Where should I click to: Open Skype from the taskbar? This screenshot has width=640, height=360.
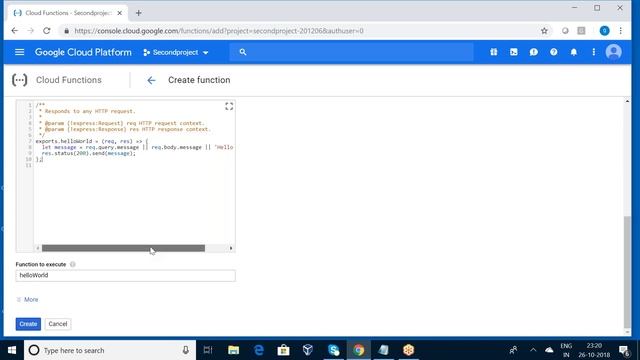tap(333, 350)
